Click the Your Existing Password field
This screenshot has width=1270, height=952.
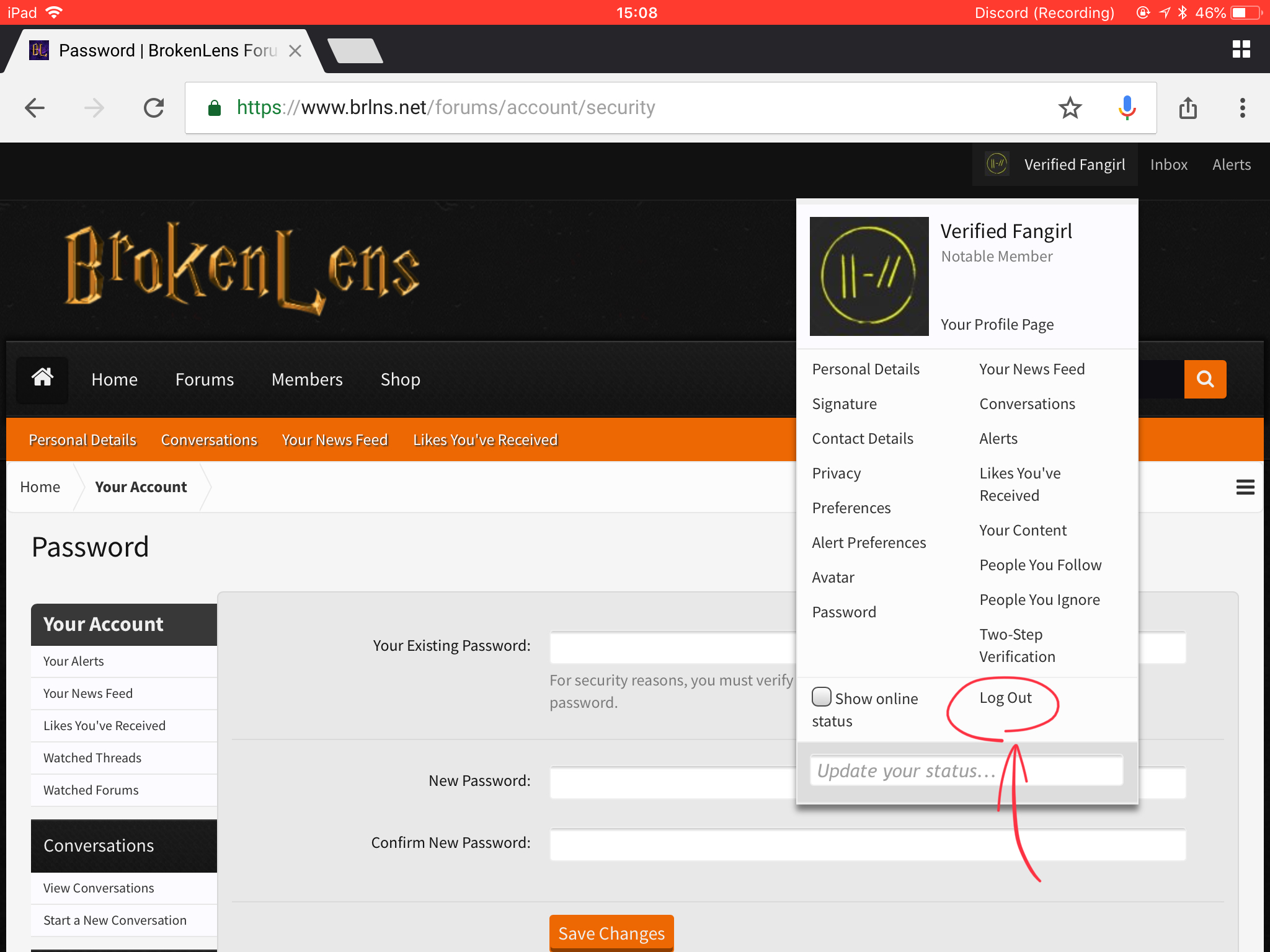click(x=868, y=647)
